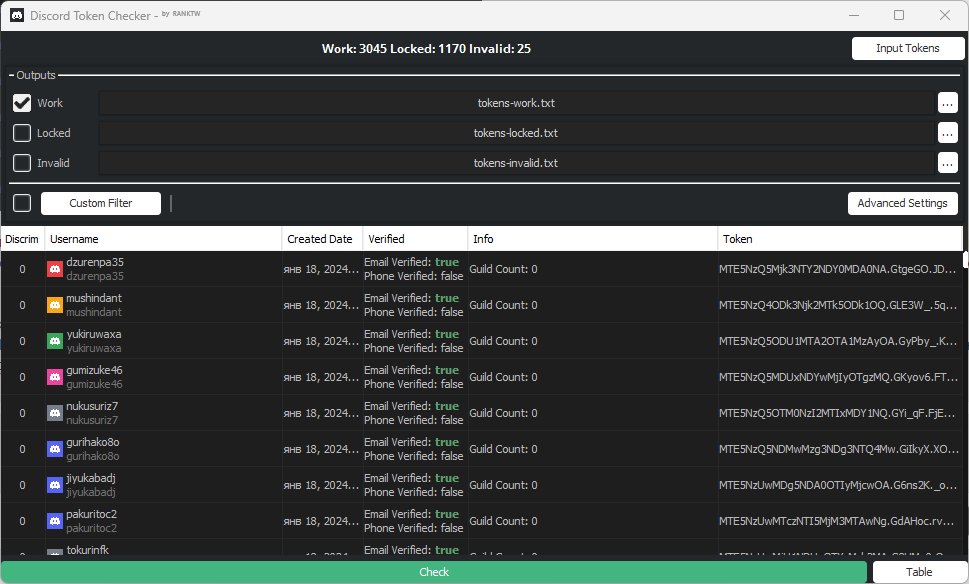Select username gurihako8o

[x=93, y=442]
